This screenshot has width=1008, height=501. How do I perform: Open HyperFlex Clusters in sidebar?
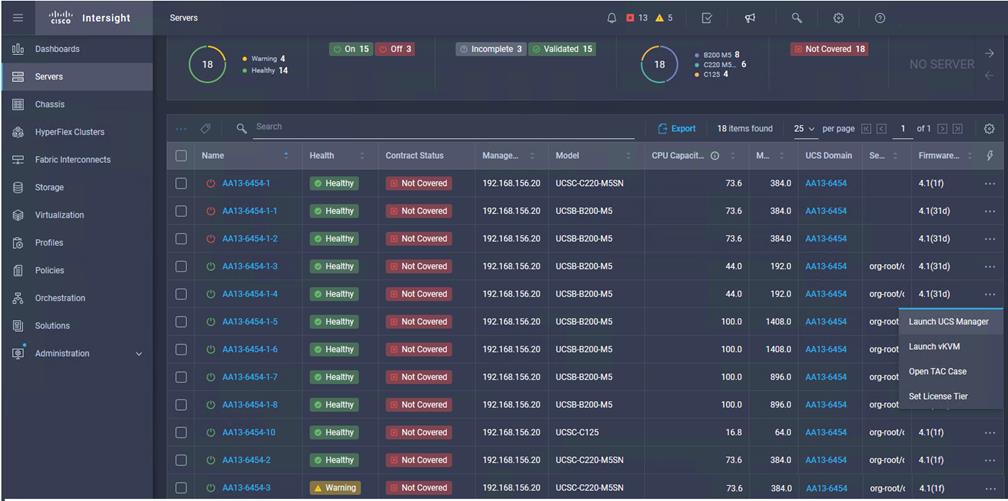pos(76,132)
